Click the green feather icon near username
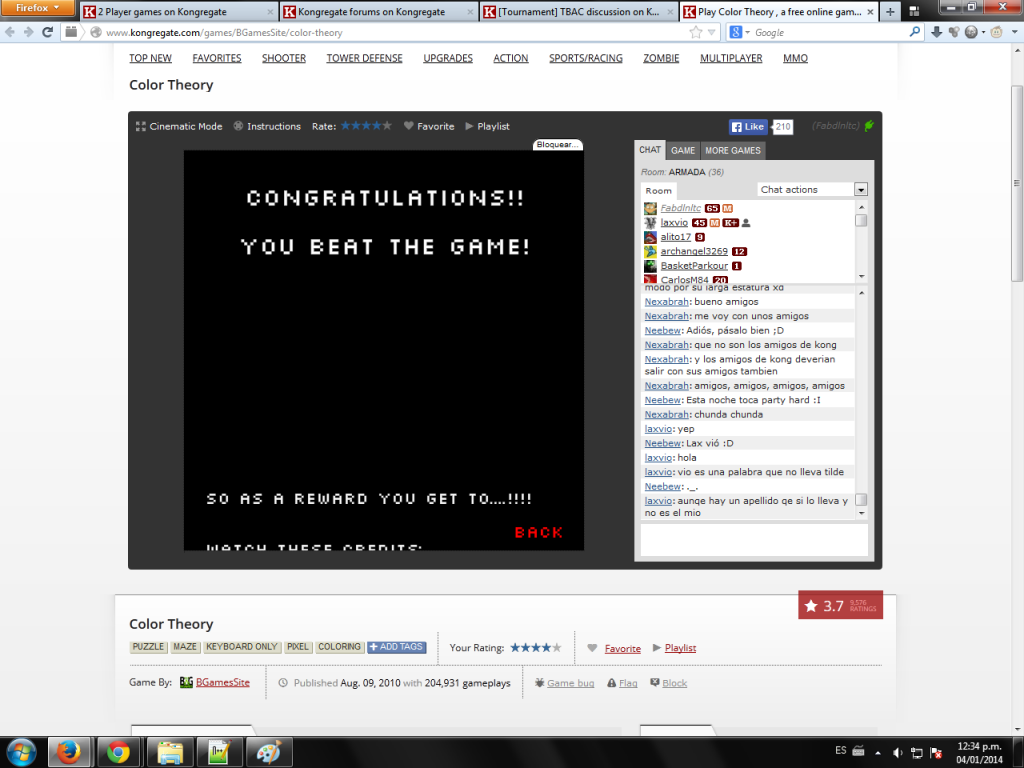 coord(869,125)
